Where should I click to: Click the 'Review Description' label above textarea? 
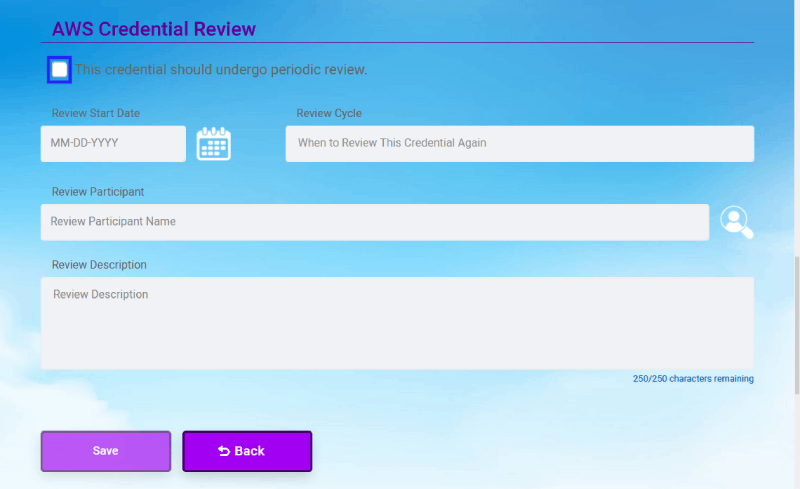[99, 265]
